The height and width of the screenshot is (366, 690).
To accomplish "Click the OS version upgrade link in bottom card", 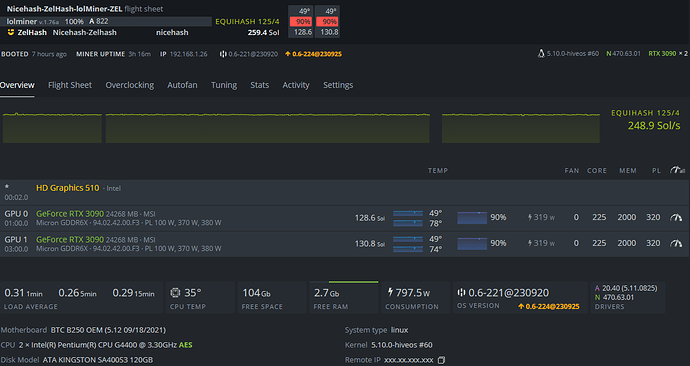I will pyautogui.click(x=549, y=306).
